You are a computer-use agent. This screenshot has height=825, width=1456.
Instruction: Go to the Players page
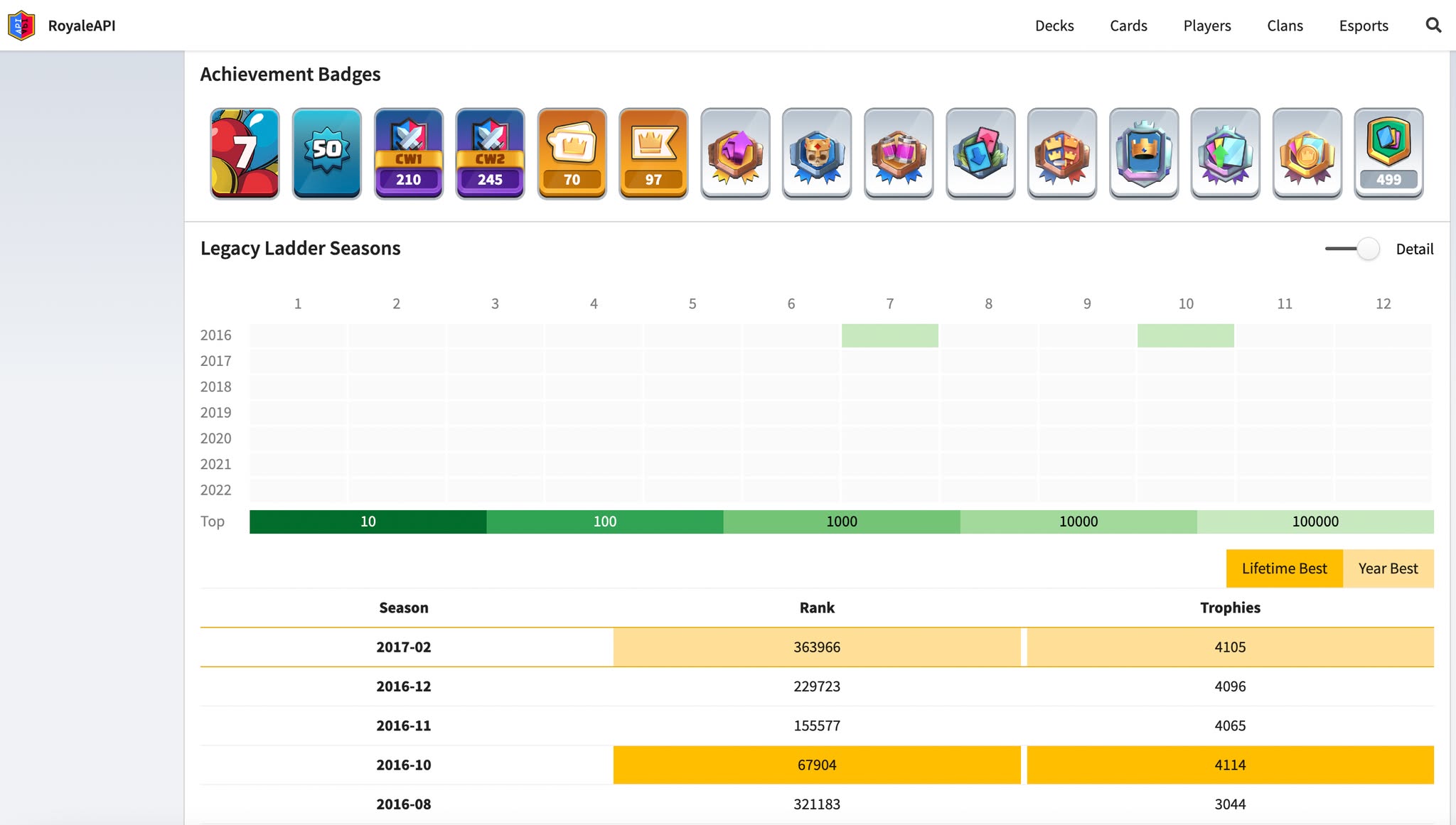pos(1207,26)
